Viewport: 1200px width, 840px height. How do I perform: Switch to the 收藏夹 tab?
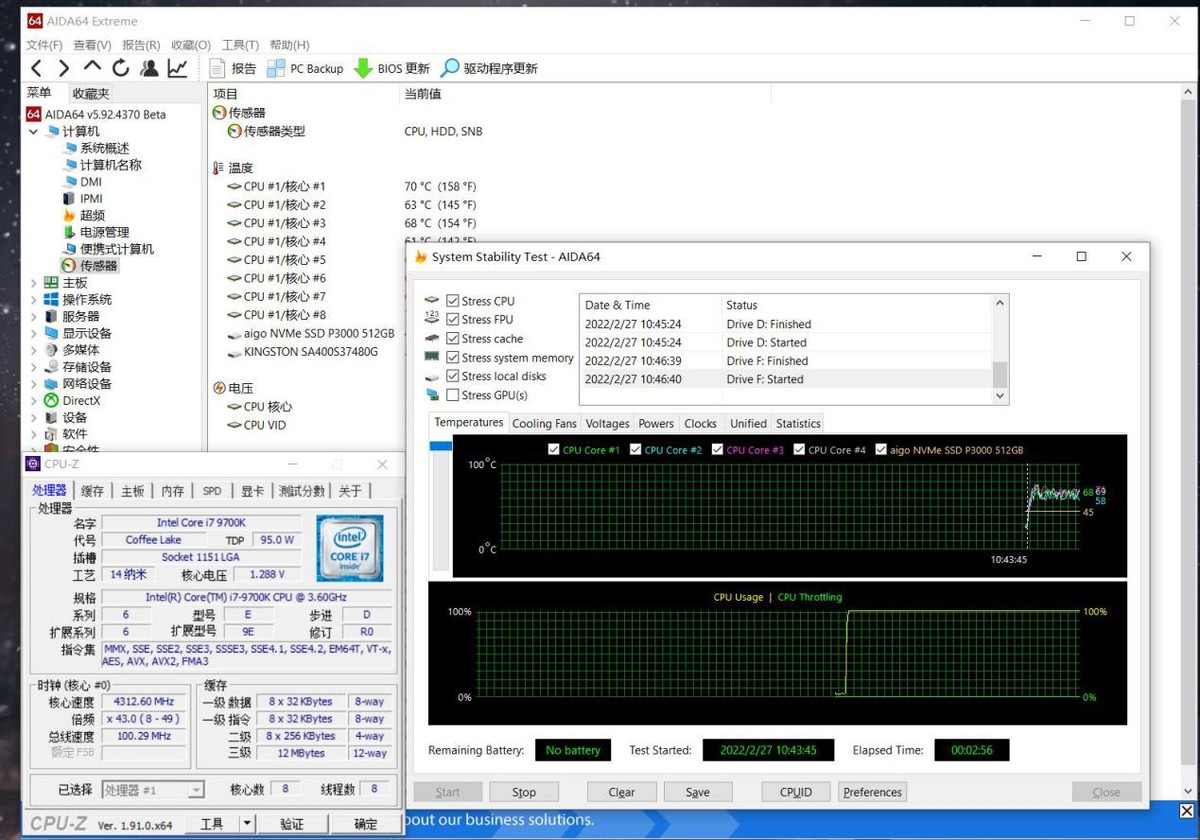tap(91, 93)
